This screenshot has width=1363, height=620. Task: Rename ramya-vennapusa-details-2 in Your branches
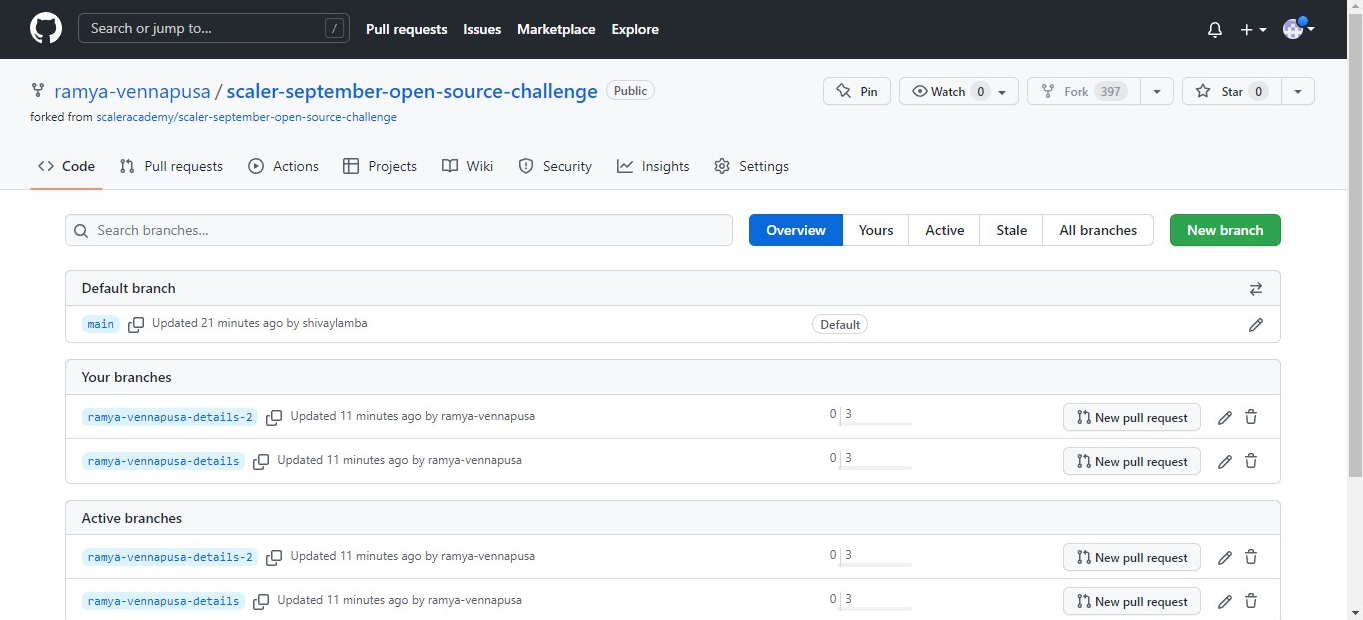tap(1225, 417)
